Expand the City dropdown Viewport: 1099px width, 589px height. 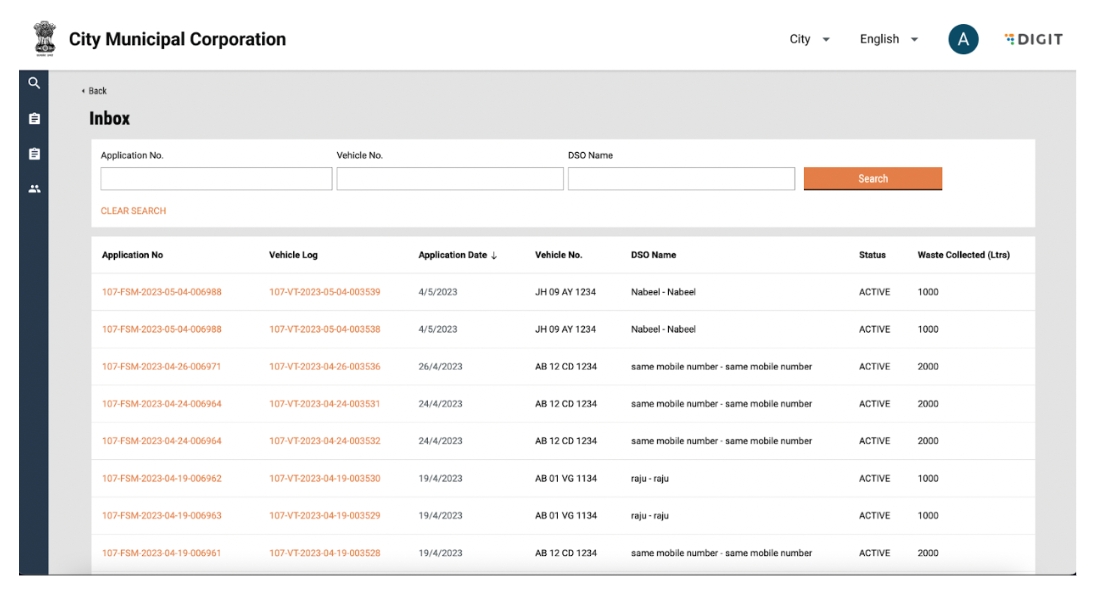[x=809, y=40]
